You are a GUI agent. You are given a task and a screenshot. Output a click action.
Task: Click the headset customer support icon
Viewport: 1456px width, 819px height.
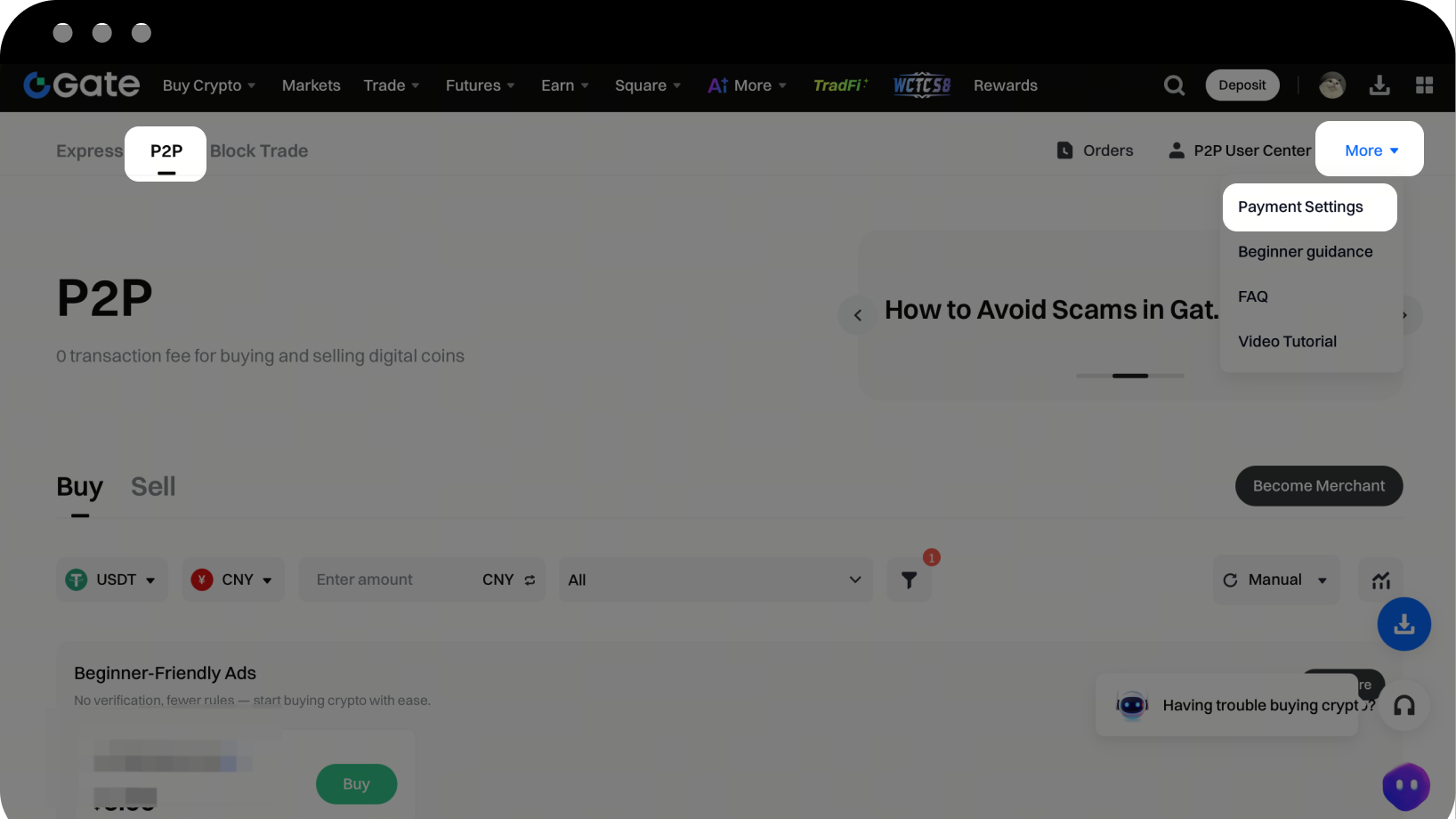pos(1403,706)
